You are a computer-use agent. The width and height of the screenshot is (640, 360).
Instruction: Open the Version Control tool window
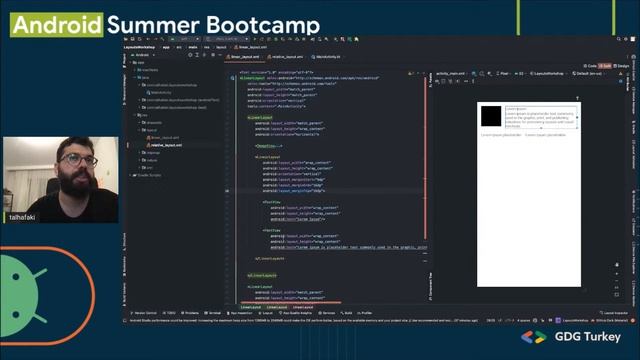[x=143, y=313]
